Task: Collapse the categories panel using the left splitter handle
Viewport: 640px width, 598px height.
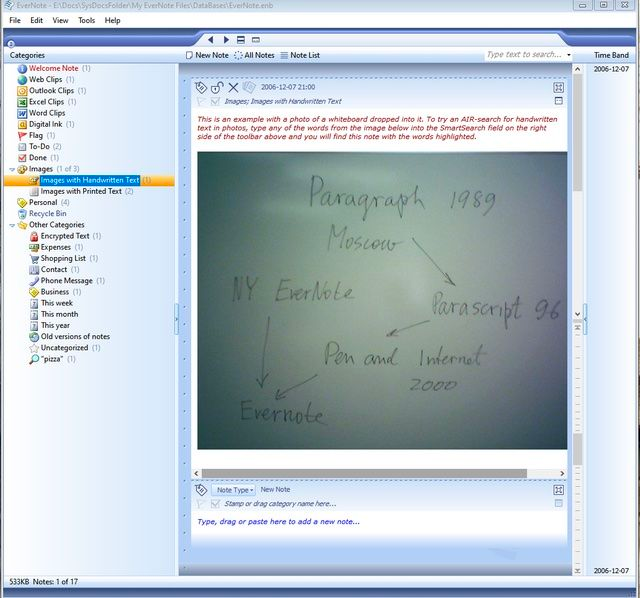Action: coord(176,319)
